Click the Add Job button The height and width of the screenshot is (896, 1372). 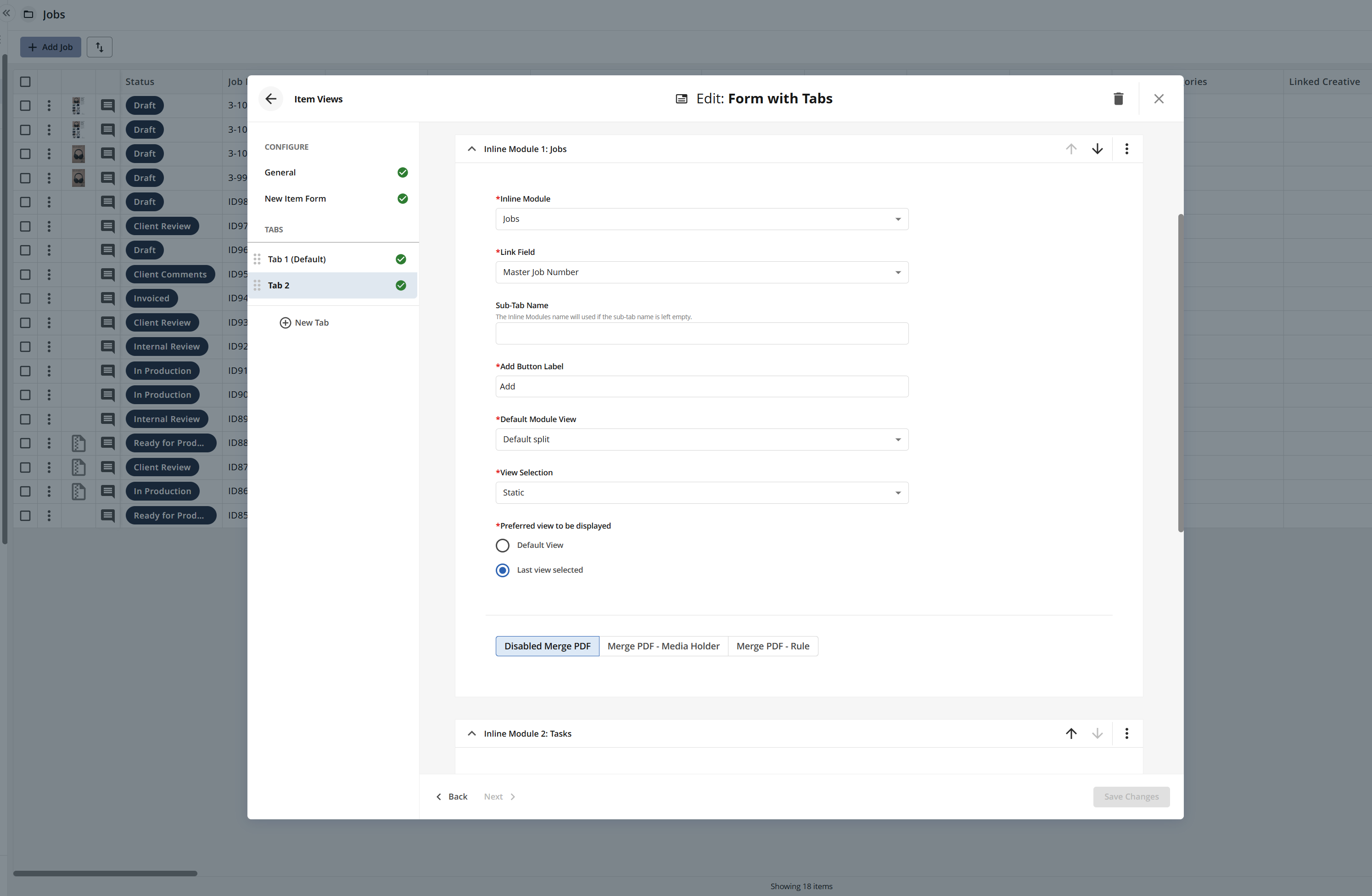click(x=51, y=47)
